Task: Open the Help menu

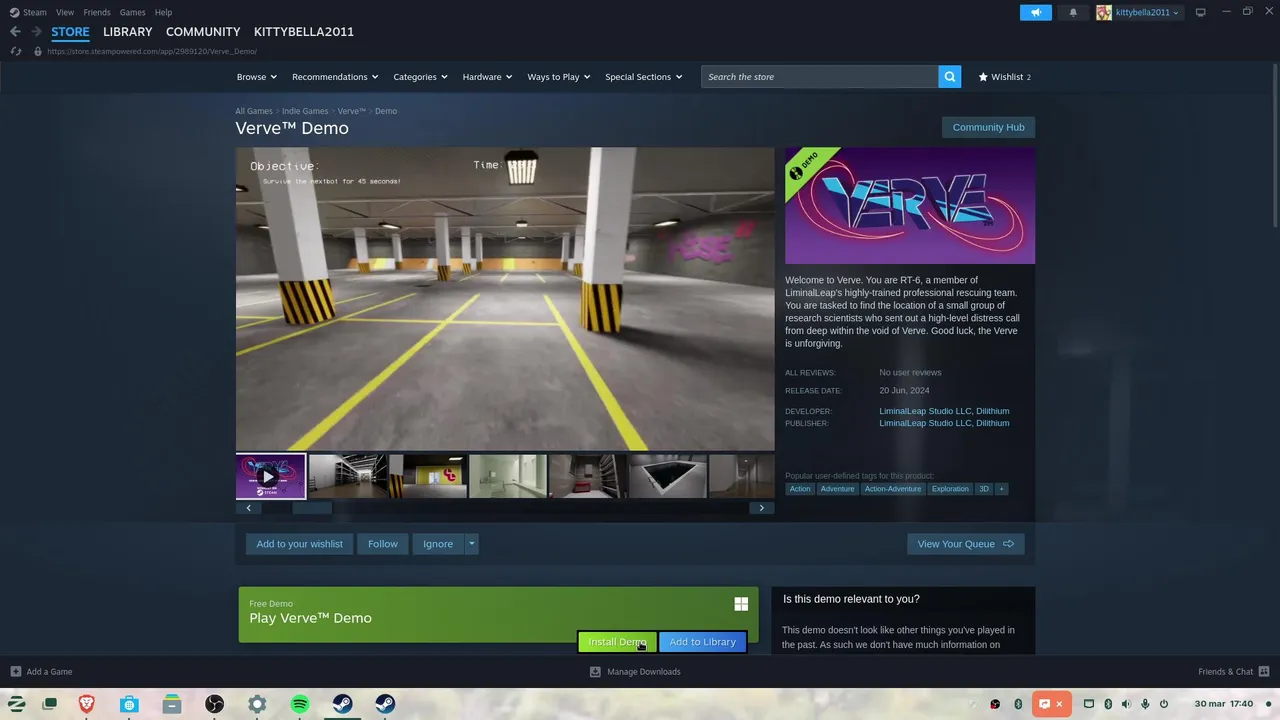Action: pos(163,12)
